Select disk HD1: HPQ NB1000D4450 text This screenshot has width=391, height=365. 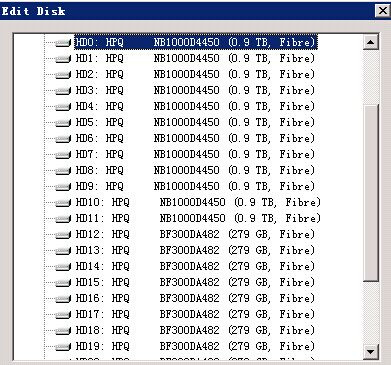[195, 58]
